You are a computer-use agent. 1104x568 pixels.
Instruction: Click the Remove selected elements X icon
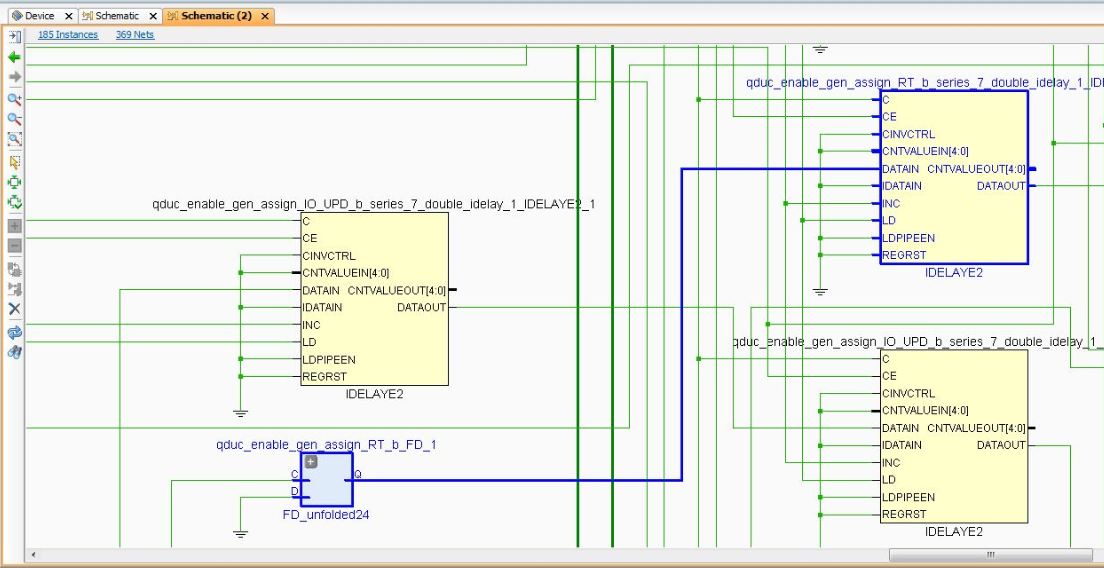tap(14, 309)
